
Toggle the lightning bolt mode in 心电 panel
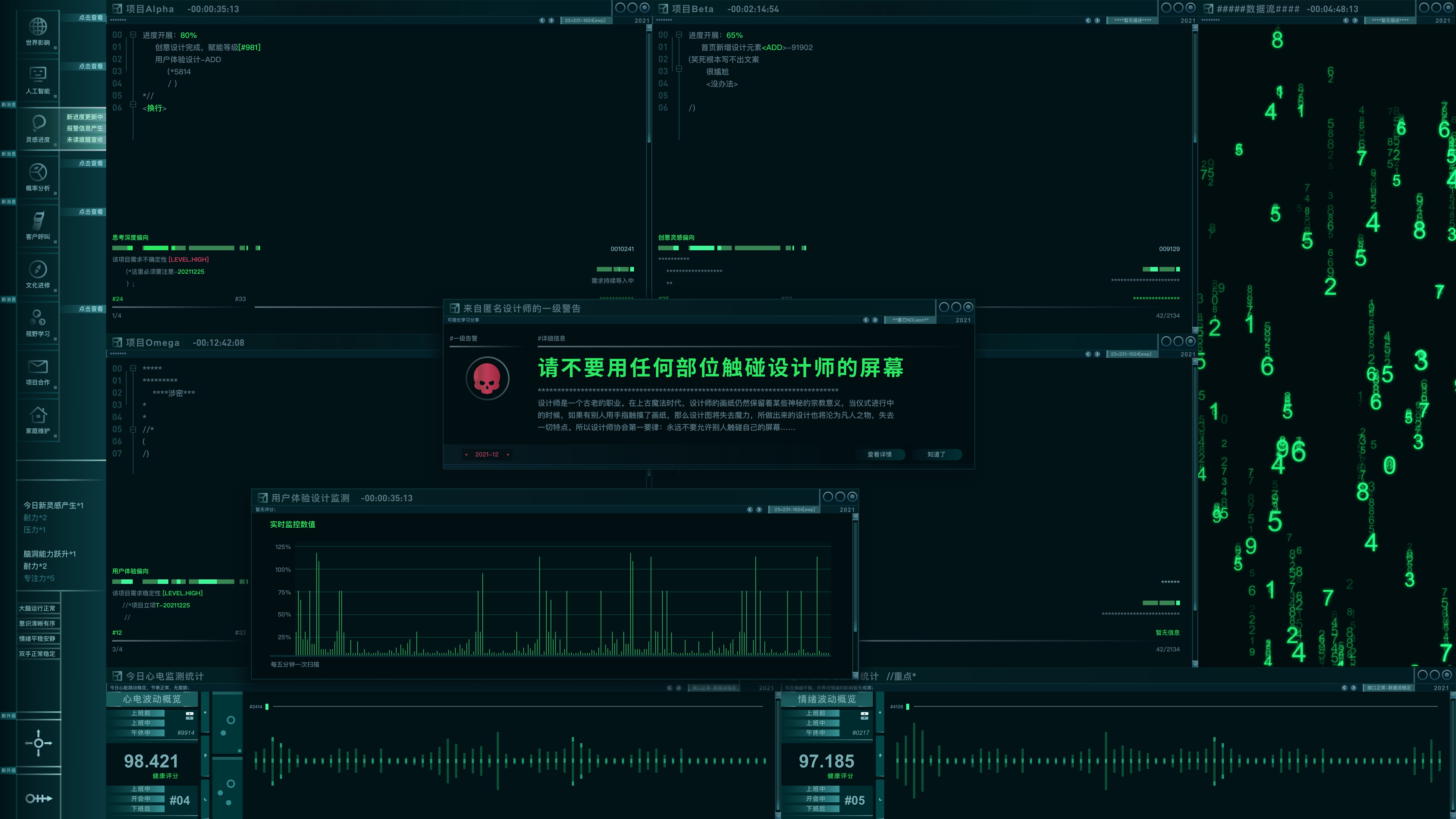[206, 756]
